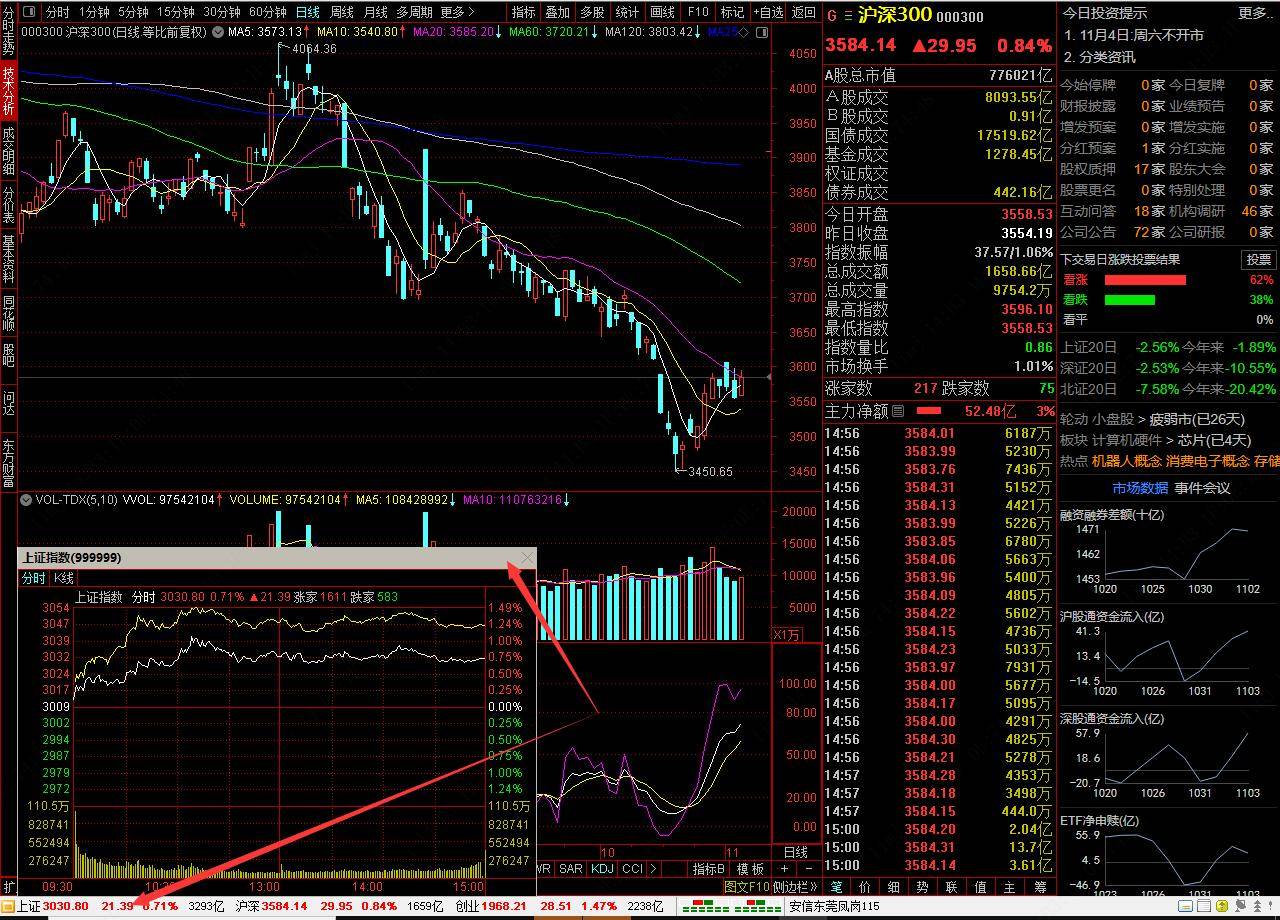This screenshot has width=1280, height=920.
Task: Switch chart to 5分钟 period
Action: pyautogui.click(x=133, y=12)
